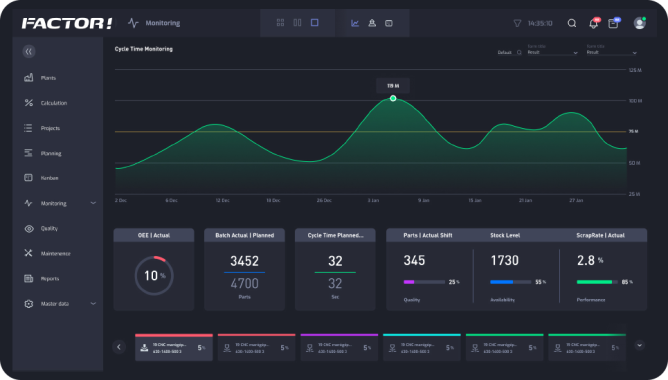Select the cyan-topped CNC machine card
Image resolution: width=668 pixels, height=380 pixels.
tap(422, 347)
